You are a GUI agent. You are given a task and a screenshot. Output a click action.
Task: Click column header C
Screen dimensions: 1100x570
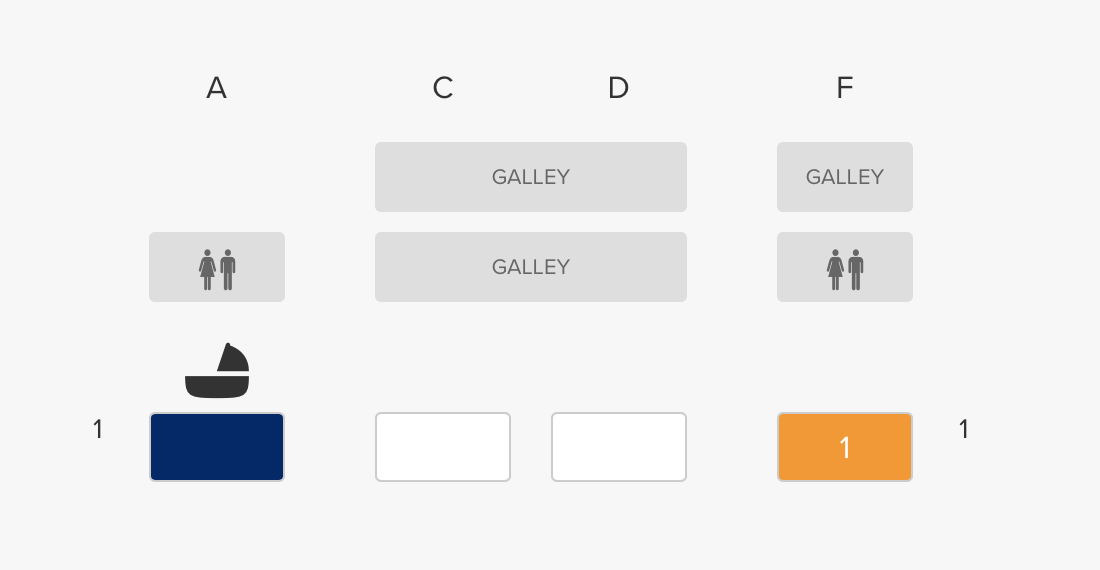tap(443, 88)
